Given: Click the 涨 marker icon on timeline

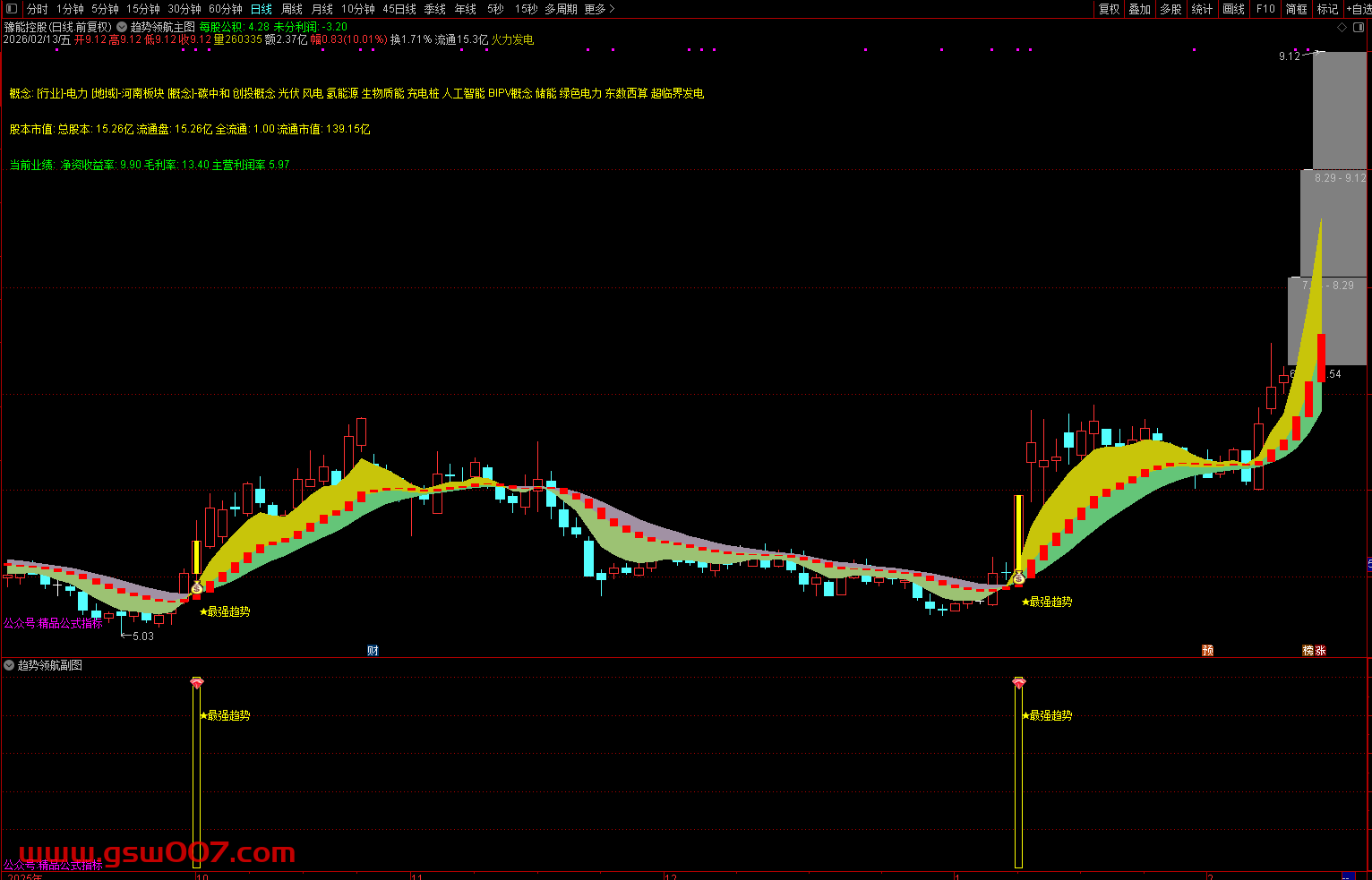Looking at the screenshot, I should [x=1320, y=651].
